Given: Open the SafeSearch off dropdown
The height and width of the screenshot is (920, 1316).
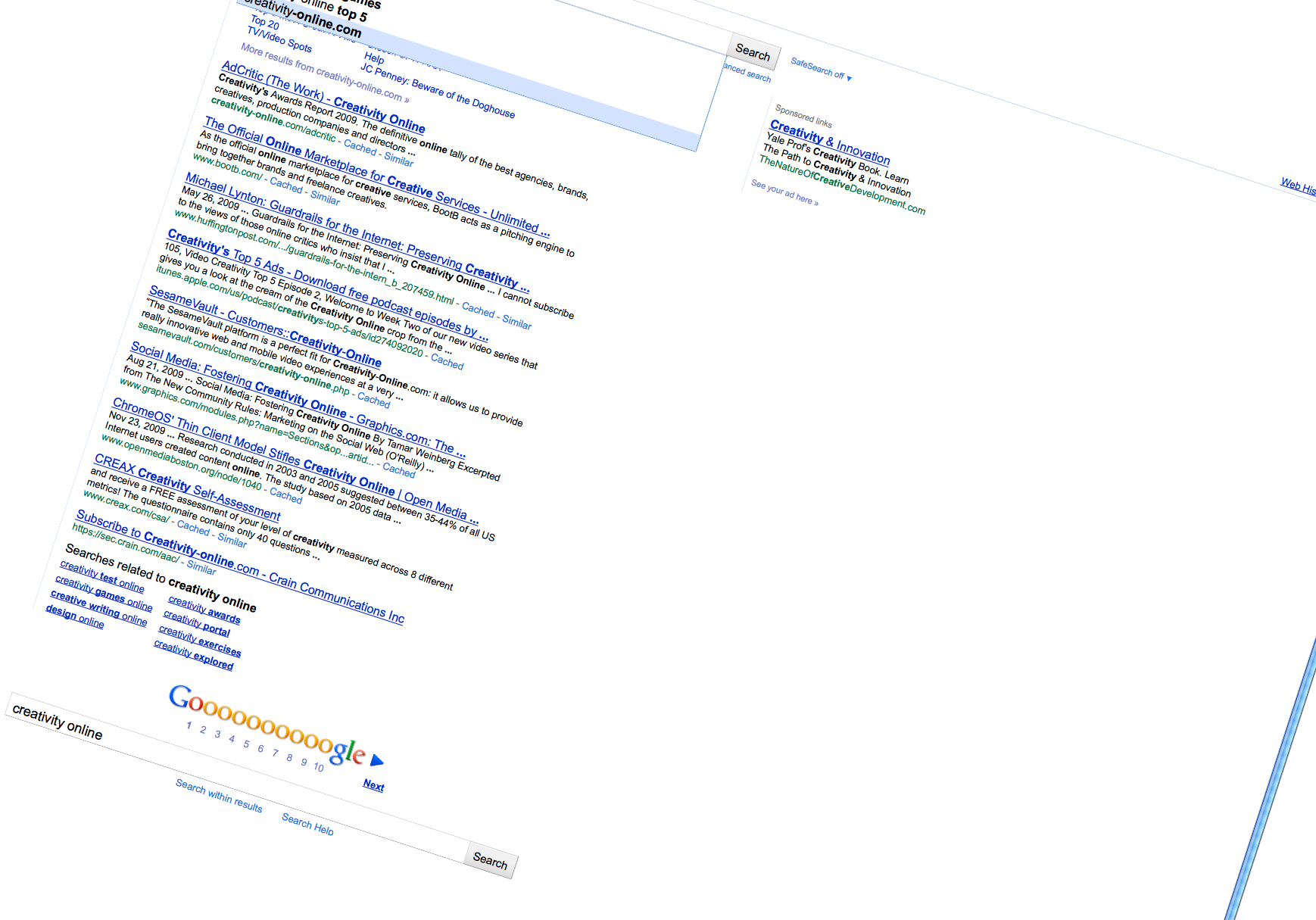Looking at the screenshot, I should coord(821,69).
